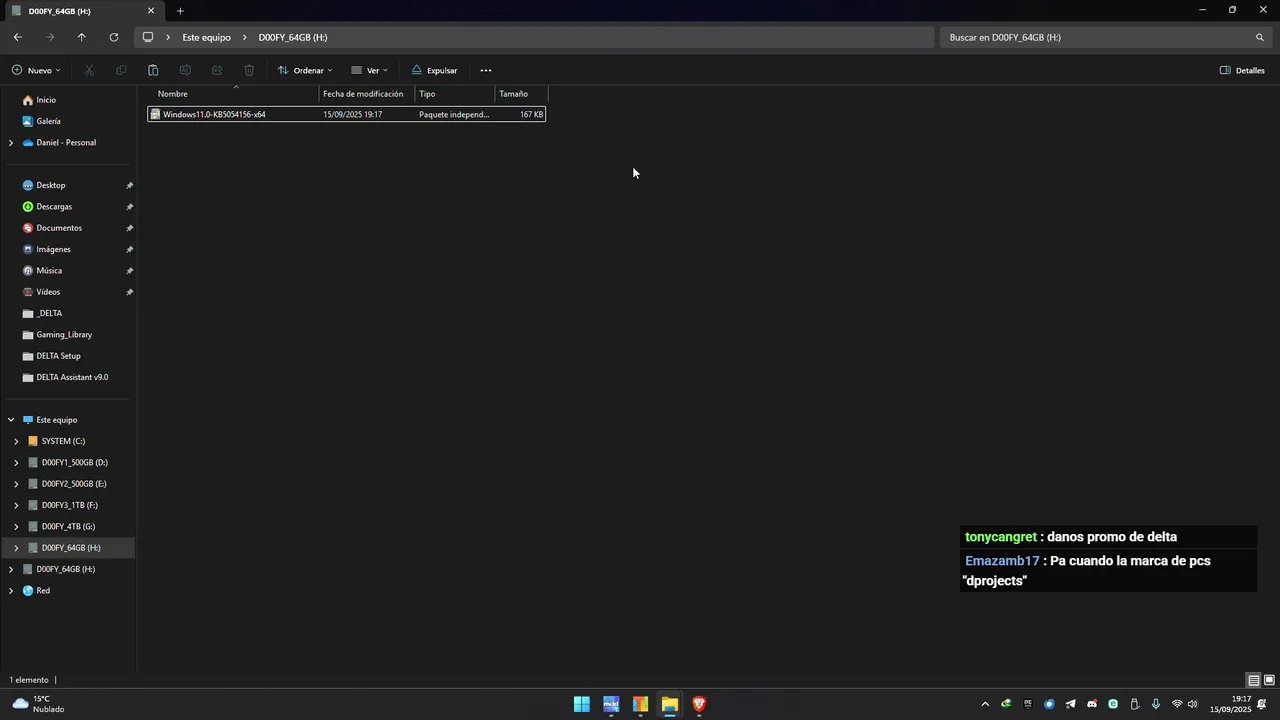Screen dimensions: 1280x720
Task: Expand D00FY1_500GB (D:) drive node
Action: click(16, 463)
